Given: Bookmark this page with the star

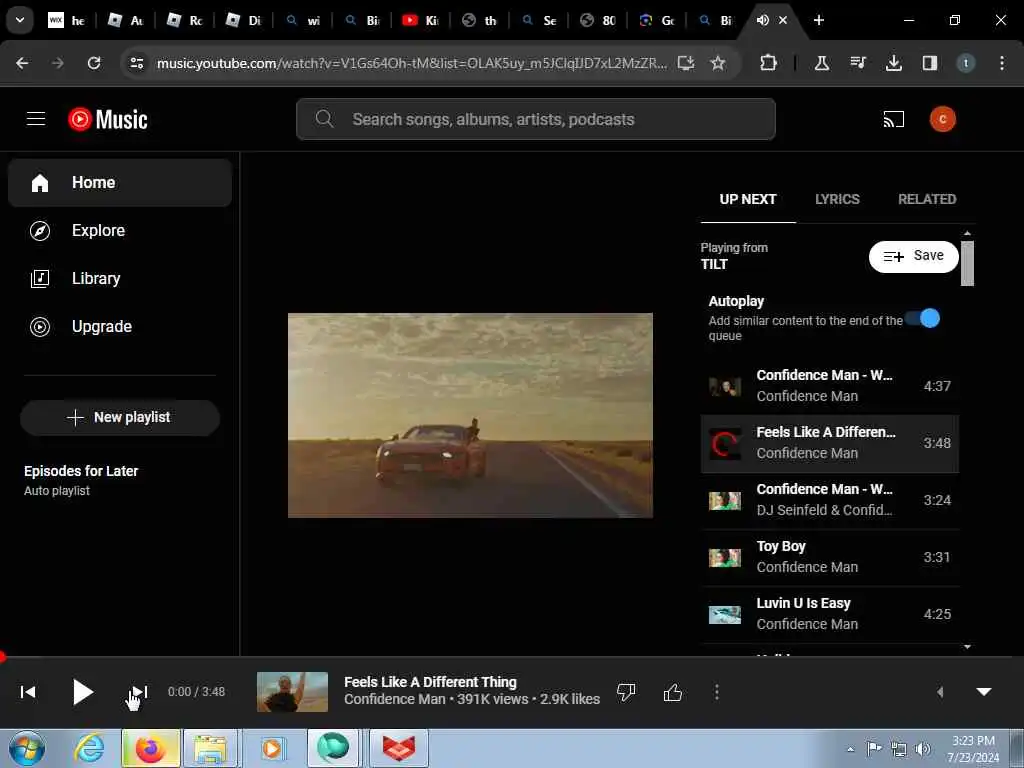Looking at the screenshot, I should click(x=718, y=63).
